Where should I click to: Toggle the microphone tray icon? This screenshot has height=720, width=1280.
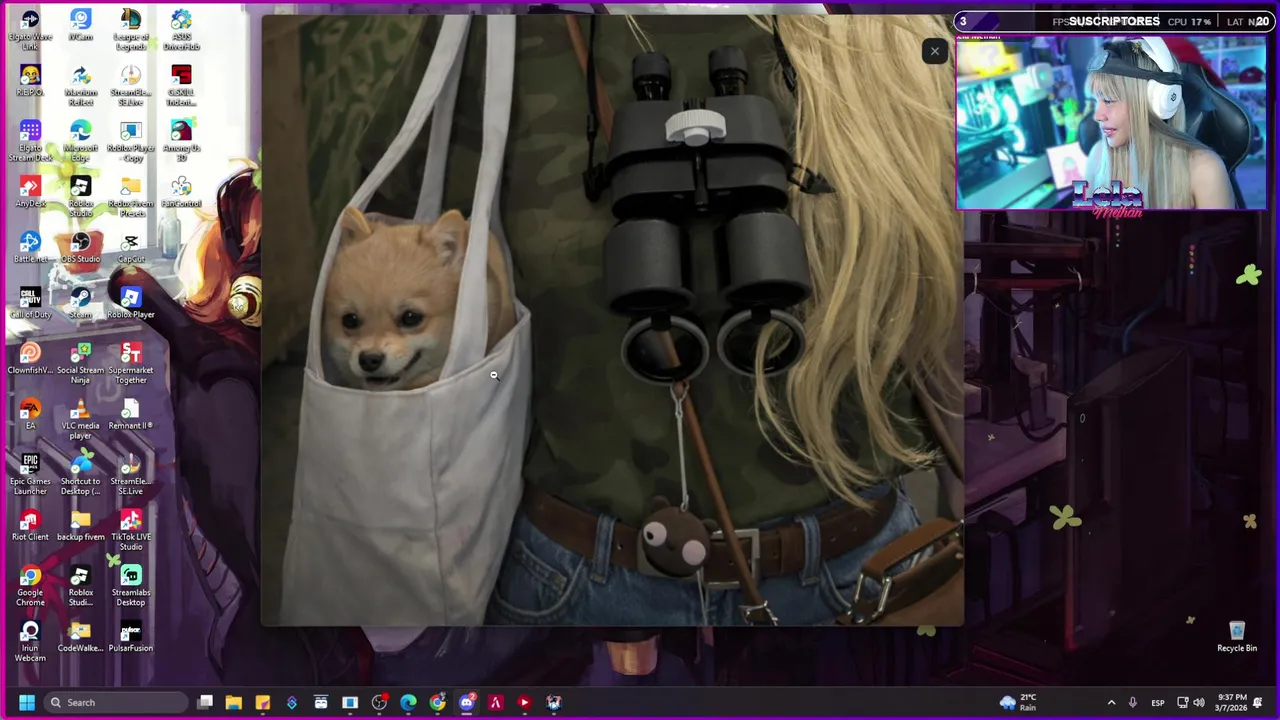(x=1132, y=702)
